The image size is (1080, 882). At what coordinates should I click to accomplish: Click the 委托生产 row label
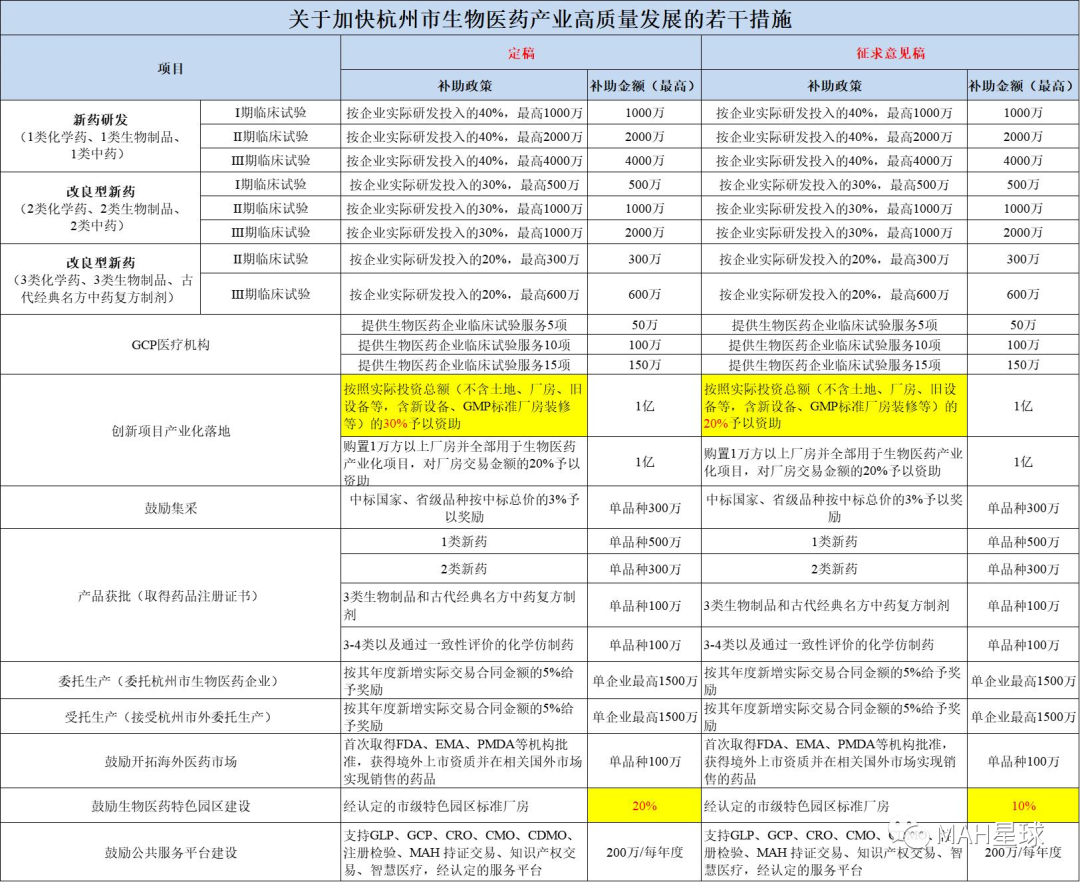coord(171,681)
